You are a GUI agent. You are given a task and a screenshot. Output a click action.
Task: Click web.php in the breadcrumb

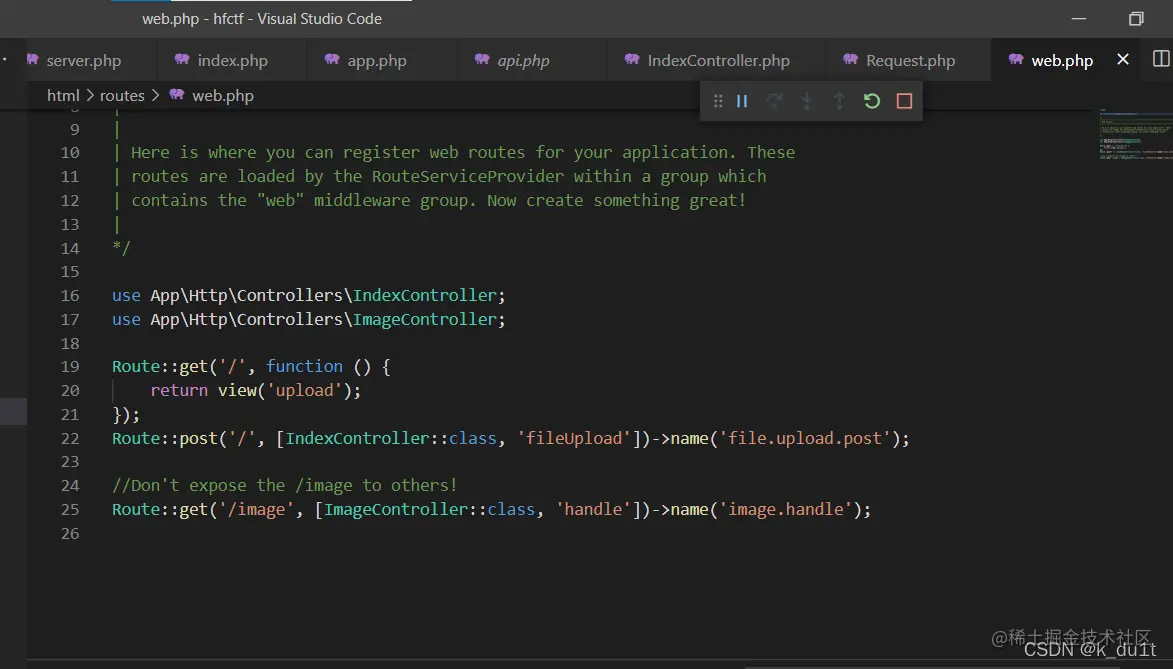pyautogui.click(x=223, y=96)
